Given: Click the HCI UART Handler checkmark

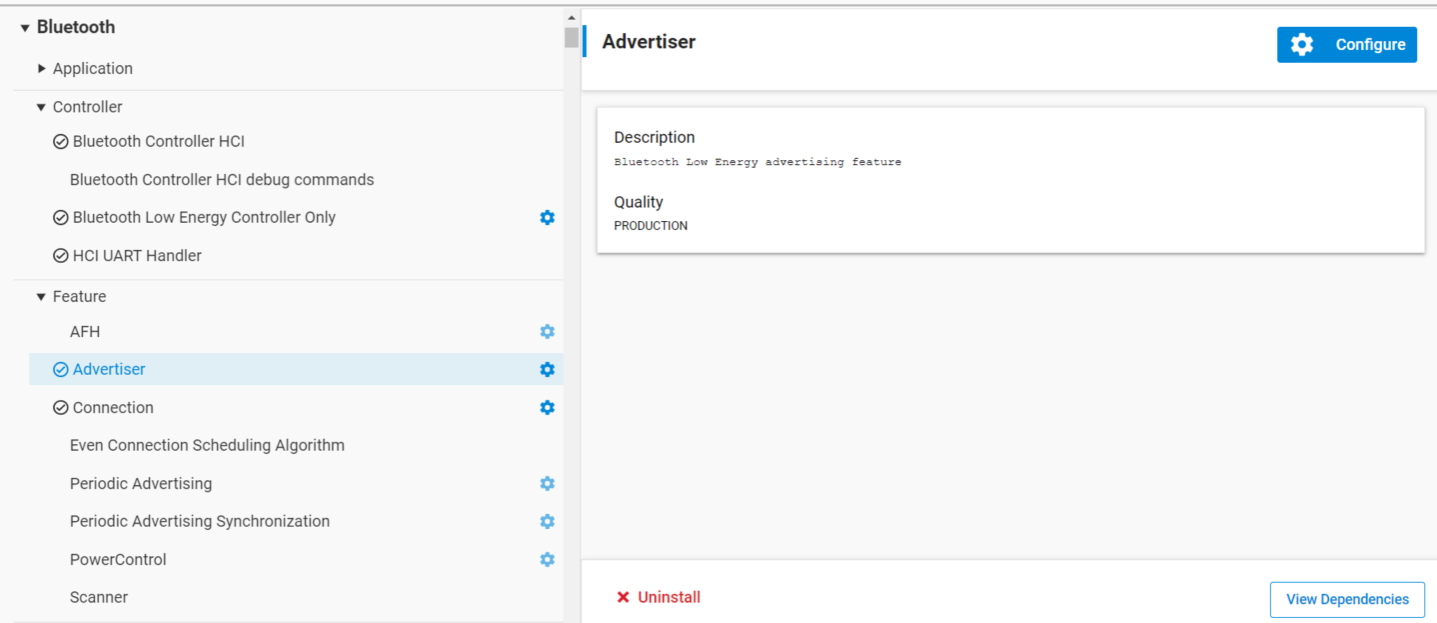Looking at the screenshot, I should 60,256.
